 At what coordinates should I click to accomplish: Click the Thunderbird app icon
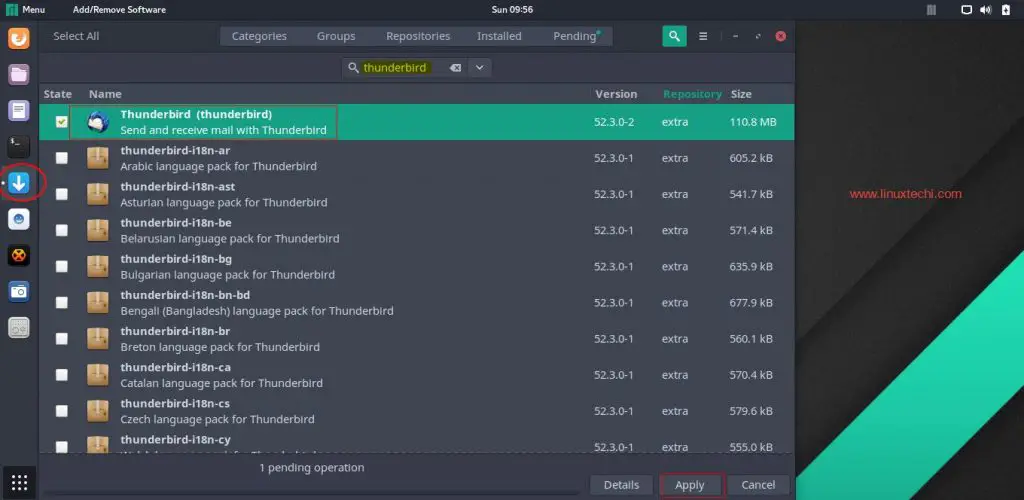click(x=98, y=122)
